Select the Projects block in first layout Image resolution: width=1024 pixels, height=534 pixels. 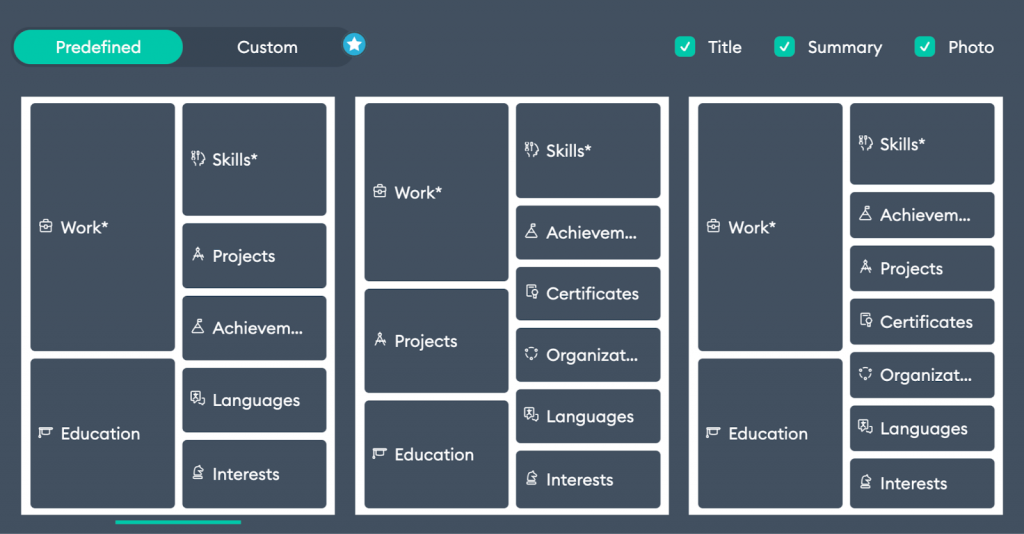click(x=254, y=256)
